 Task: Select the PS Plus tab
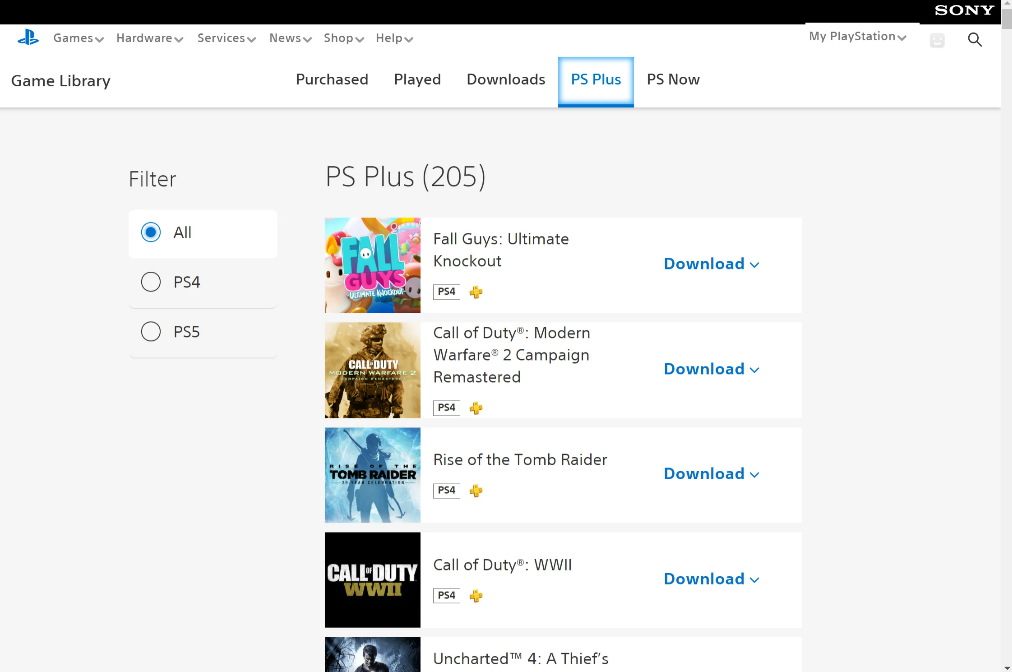[x=596, y=81]
